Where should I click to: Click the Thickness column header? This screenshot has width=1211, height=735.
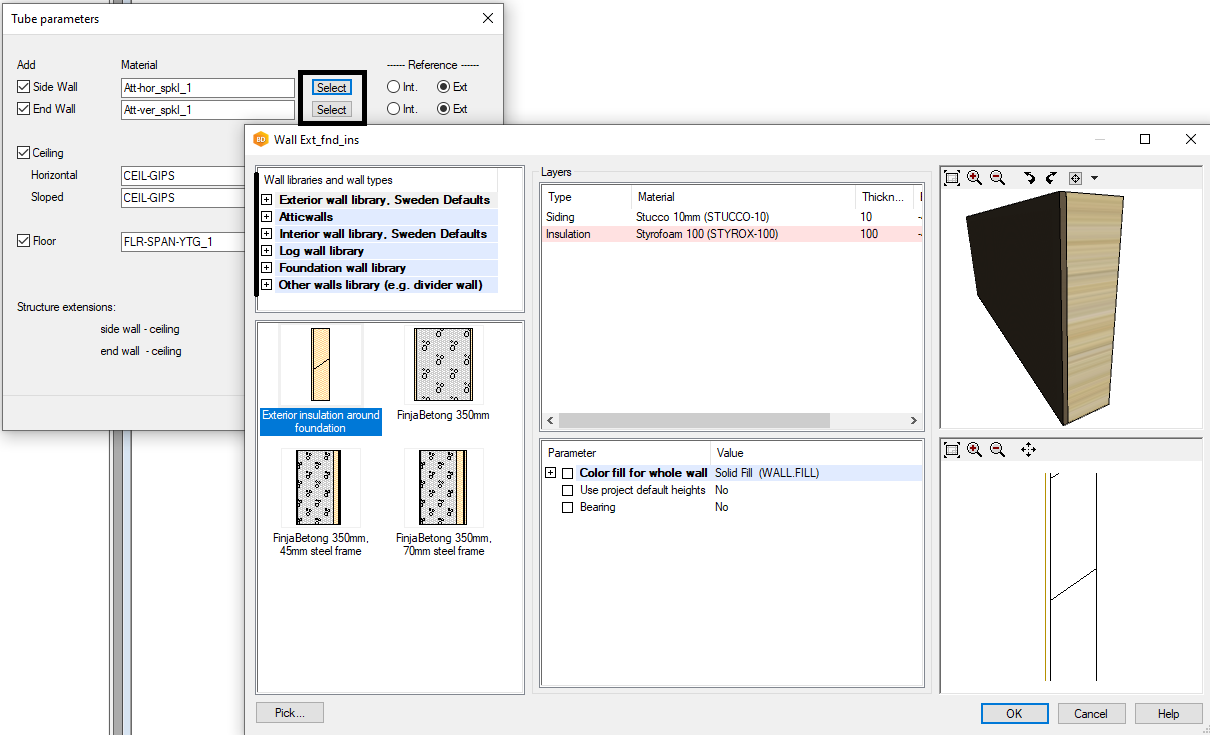pyautogui.click(x=882, y=197)
